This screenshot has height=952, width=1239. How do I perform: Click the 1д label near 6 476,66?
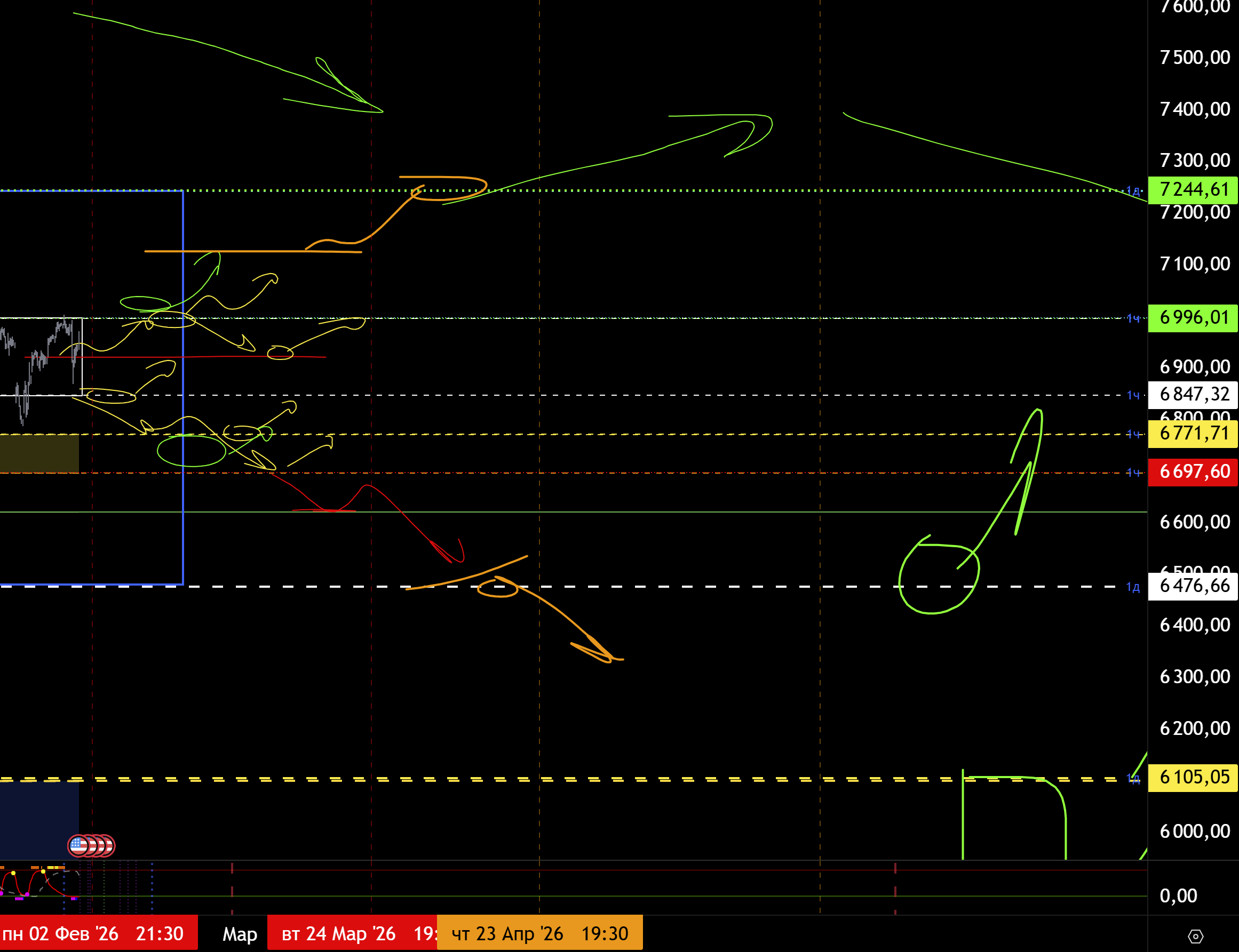(x=1132, y=587)
